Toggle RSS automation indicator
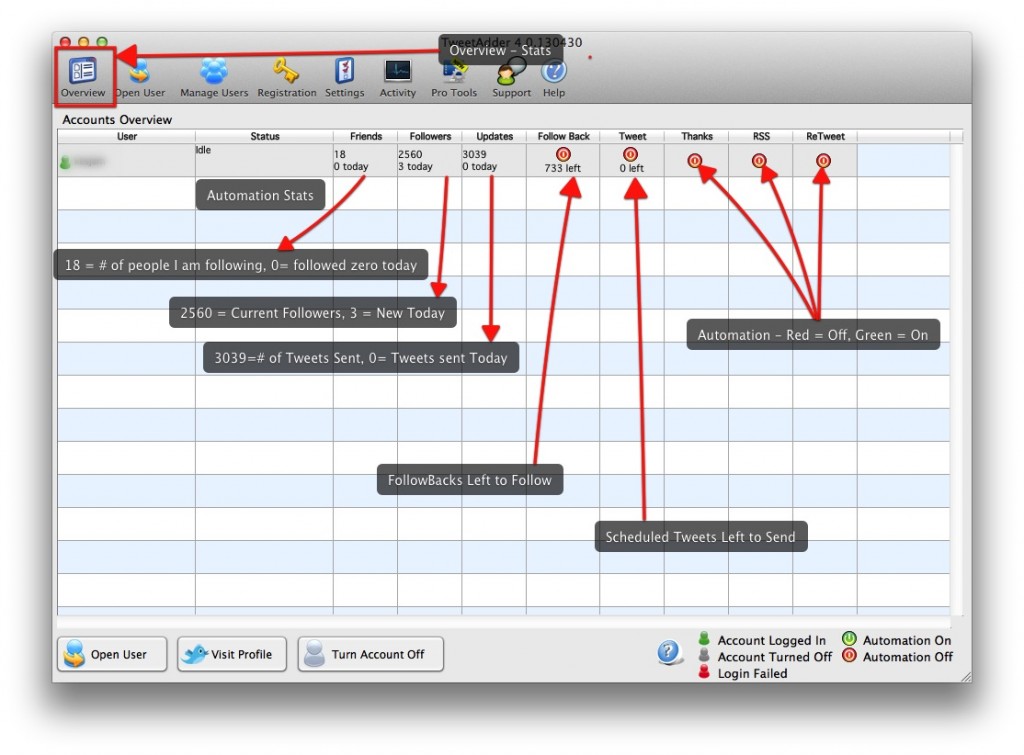Screen dimensions: 1024x755 (x=758, y=160)
